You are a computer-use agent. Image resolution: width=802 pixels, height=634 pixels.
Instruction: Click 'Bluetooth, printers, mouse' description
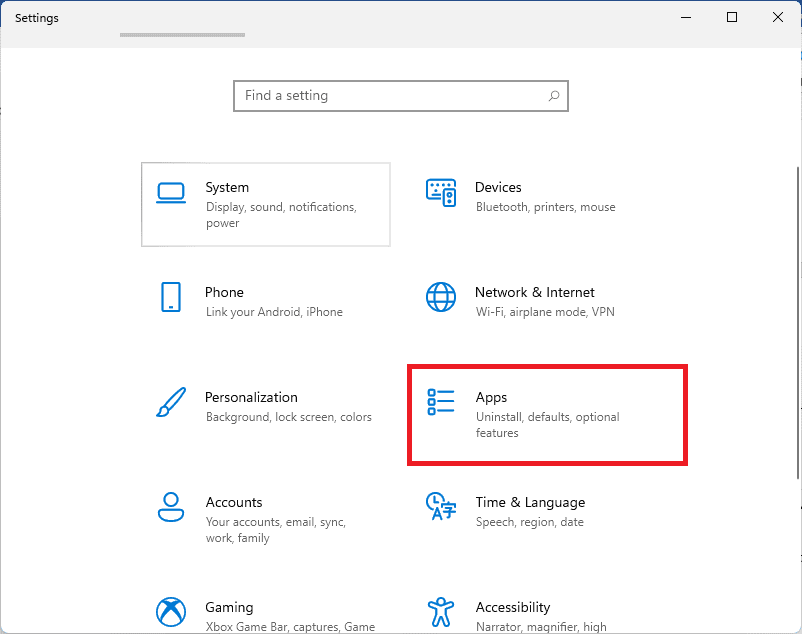[x=546, y=207]
